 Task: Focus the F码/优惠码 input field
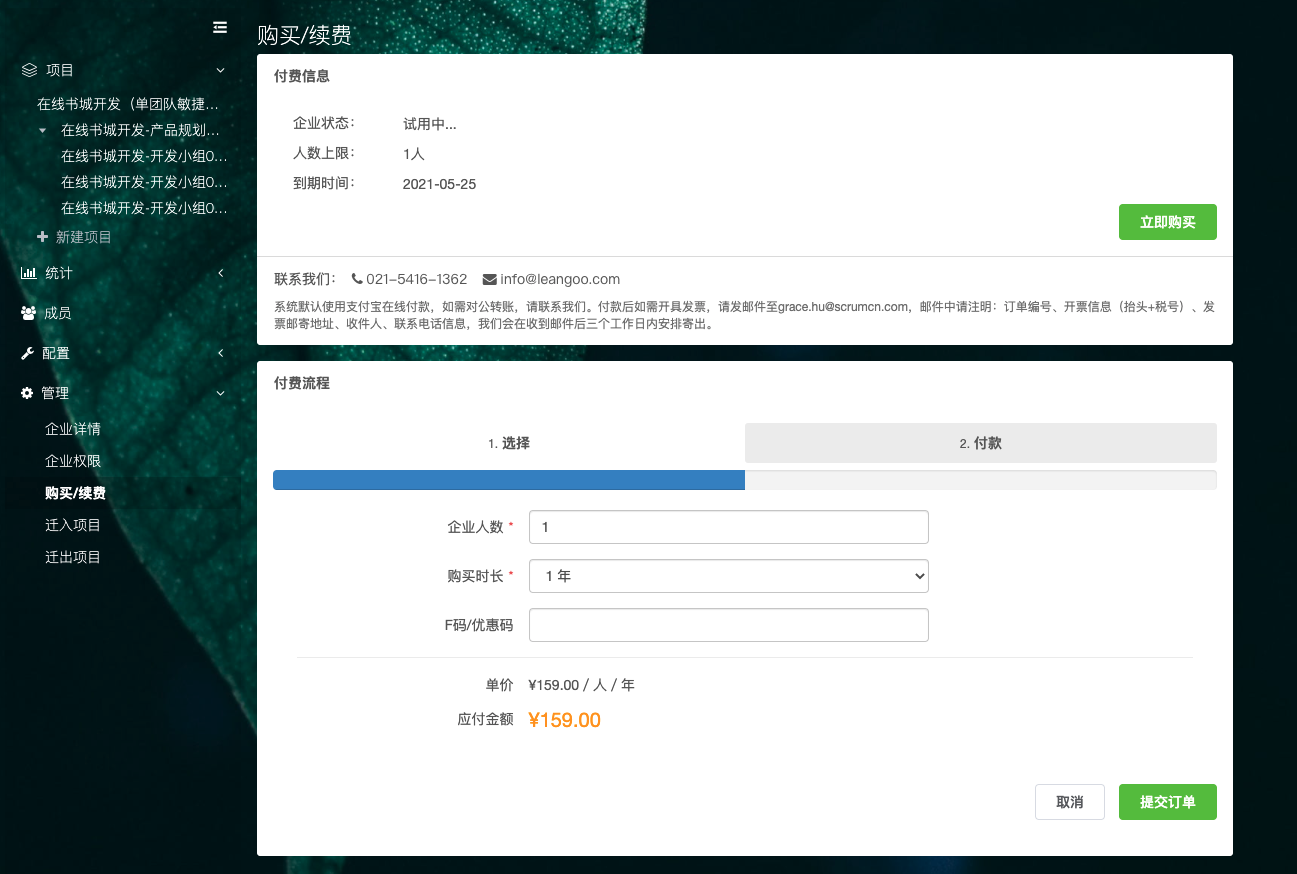(728, 625)
